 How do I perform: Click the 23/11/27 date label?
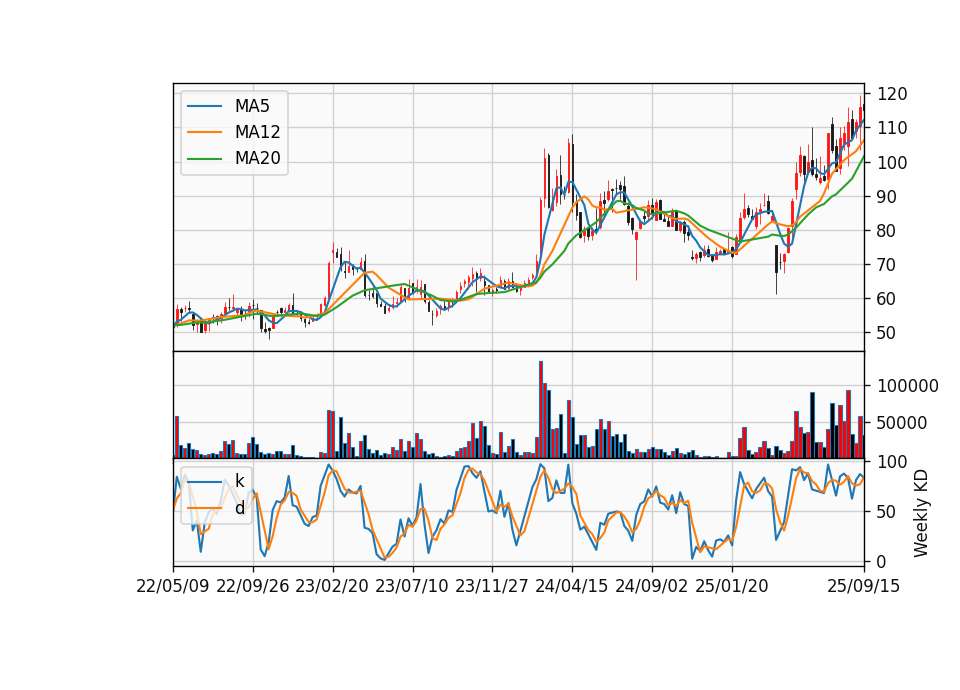tap(492, 586)
